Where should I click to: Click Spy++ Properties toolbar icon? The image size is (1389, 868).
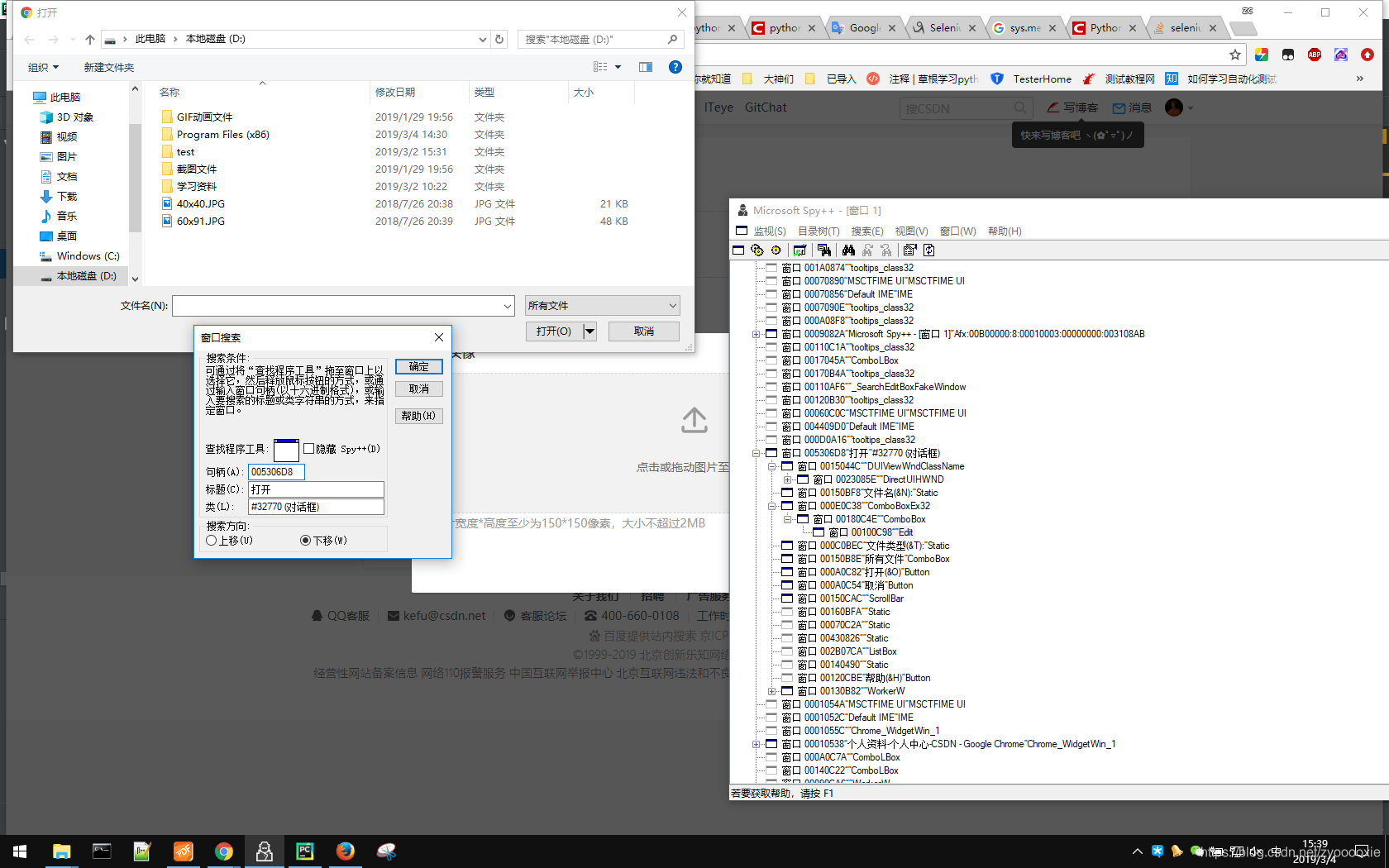910,250
